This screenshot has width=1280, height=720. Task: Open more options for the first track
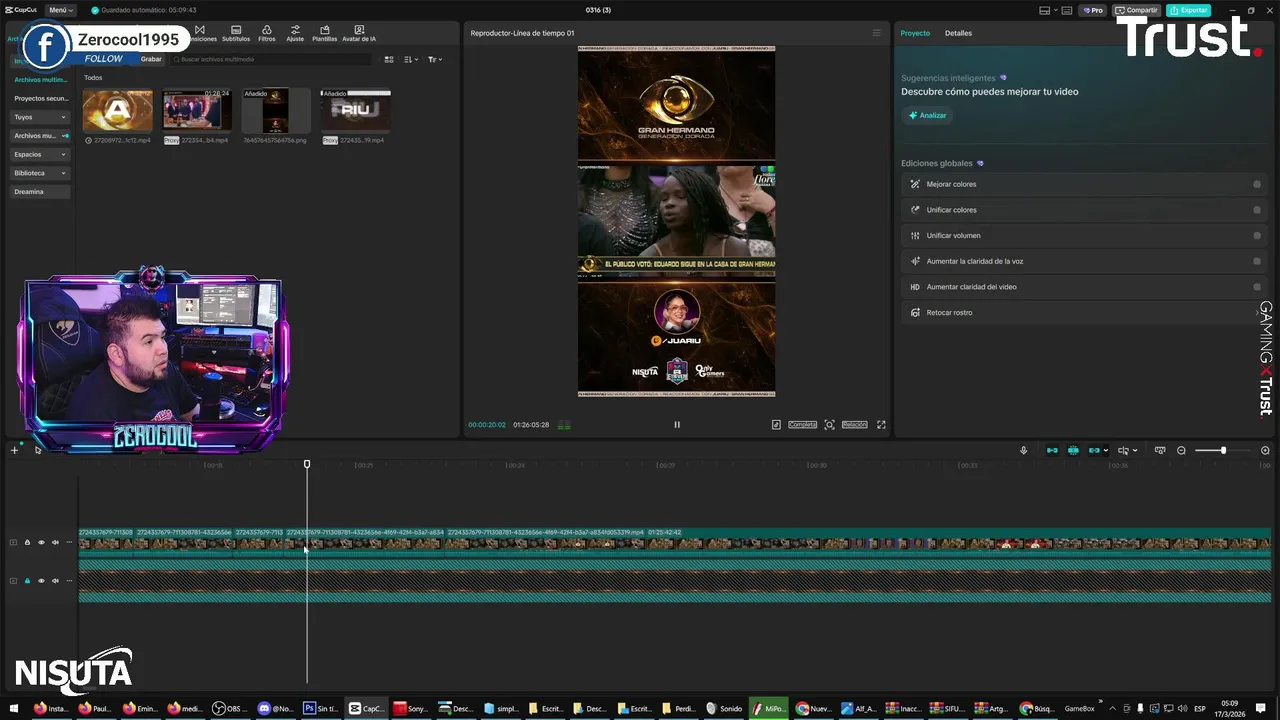point(69,542)
